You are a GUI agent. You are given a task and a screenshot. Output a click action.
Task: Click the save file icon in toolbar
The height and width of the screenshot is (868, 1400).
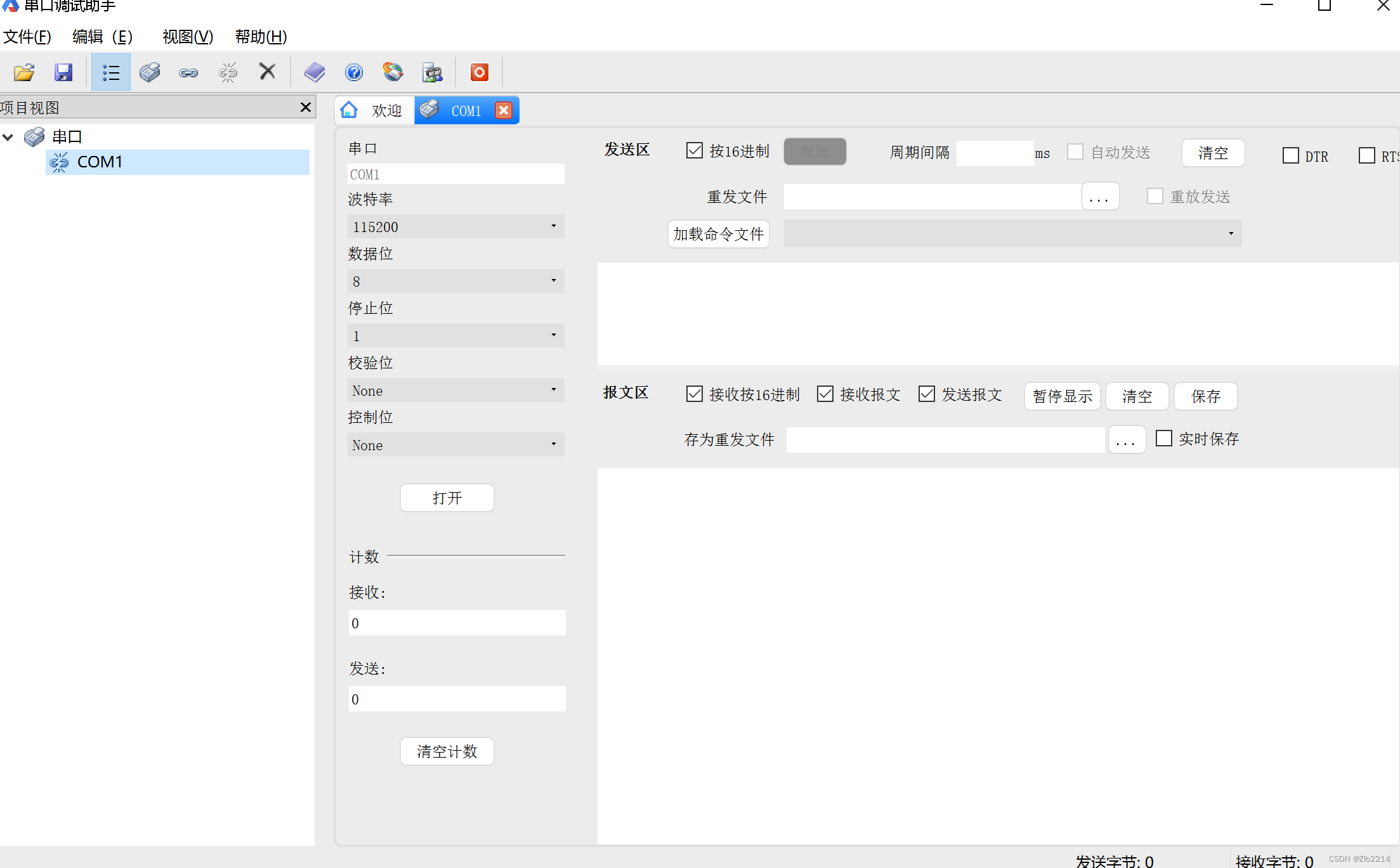tap(62, 72)
